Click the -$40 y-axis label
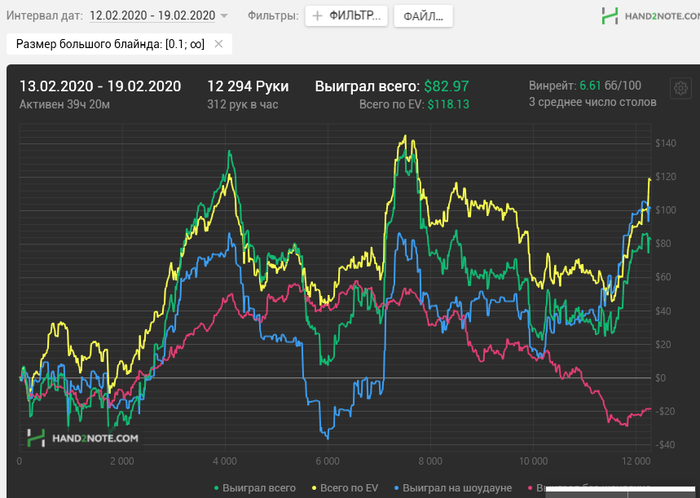Viewport: 700px width, 498px height. (x=664, y=445)
